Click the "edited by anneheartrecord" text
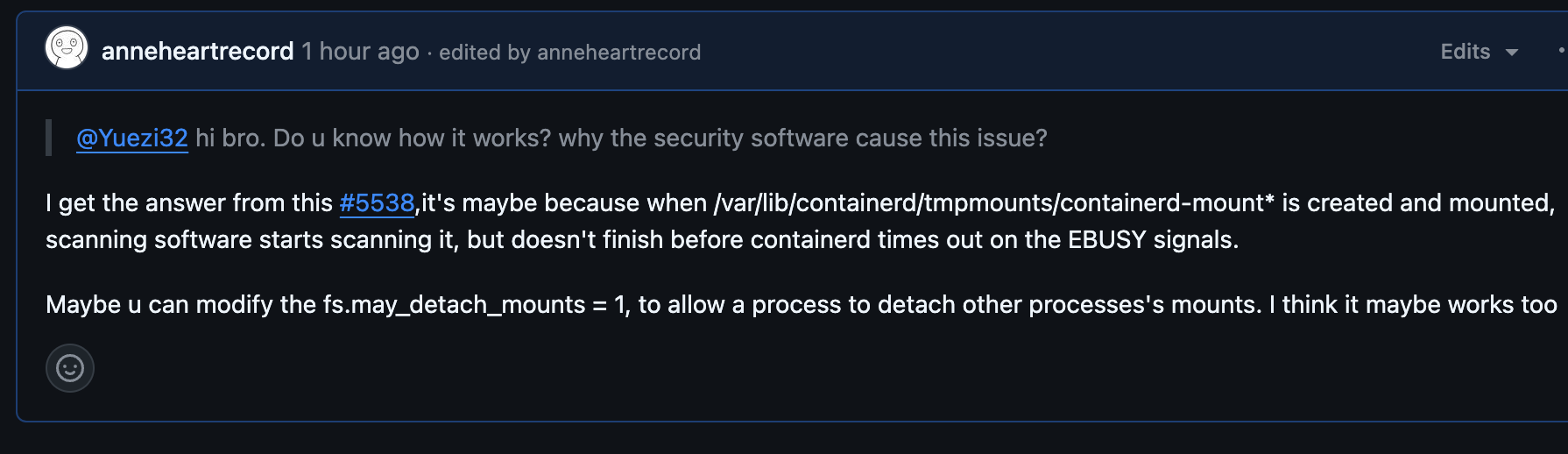The width and height of the screenshot is (1568, 454). click(569, 53)
